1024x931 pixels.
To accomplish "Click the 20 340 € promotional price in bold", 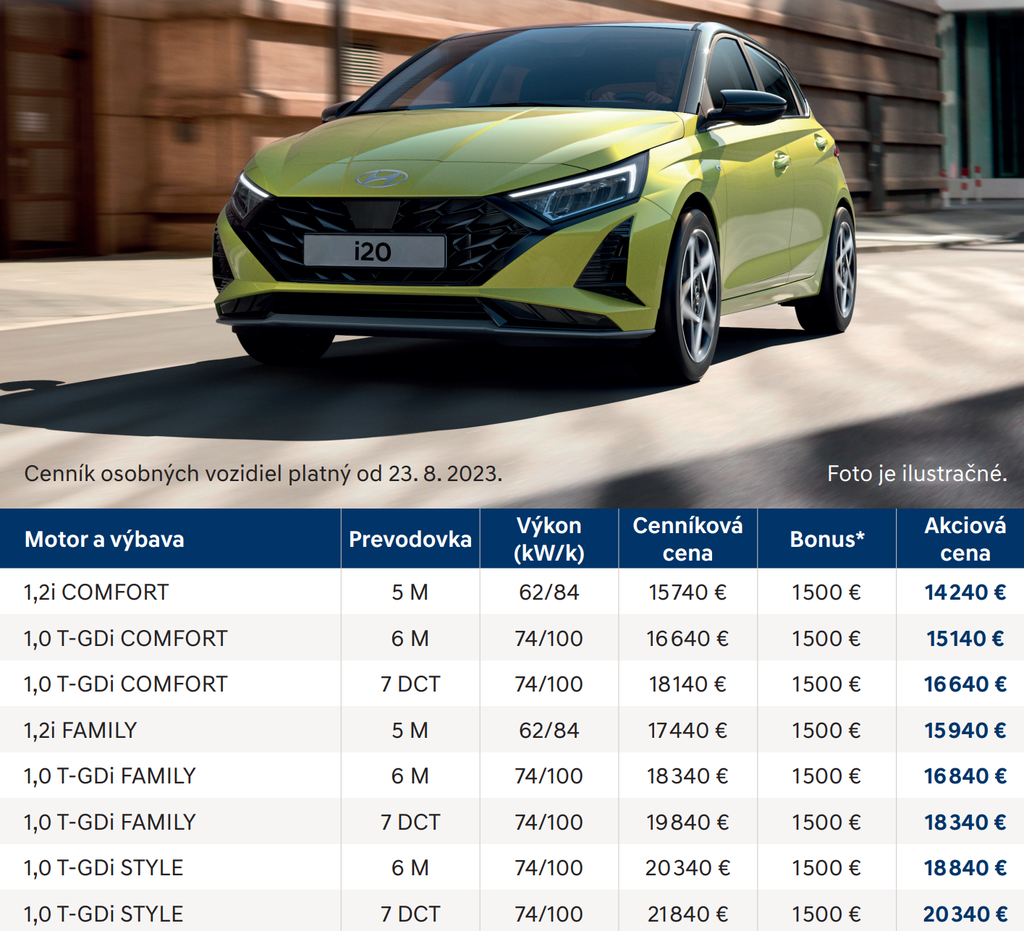I will 964,914.
